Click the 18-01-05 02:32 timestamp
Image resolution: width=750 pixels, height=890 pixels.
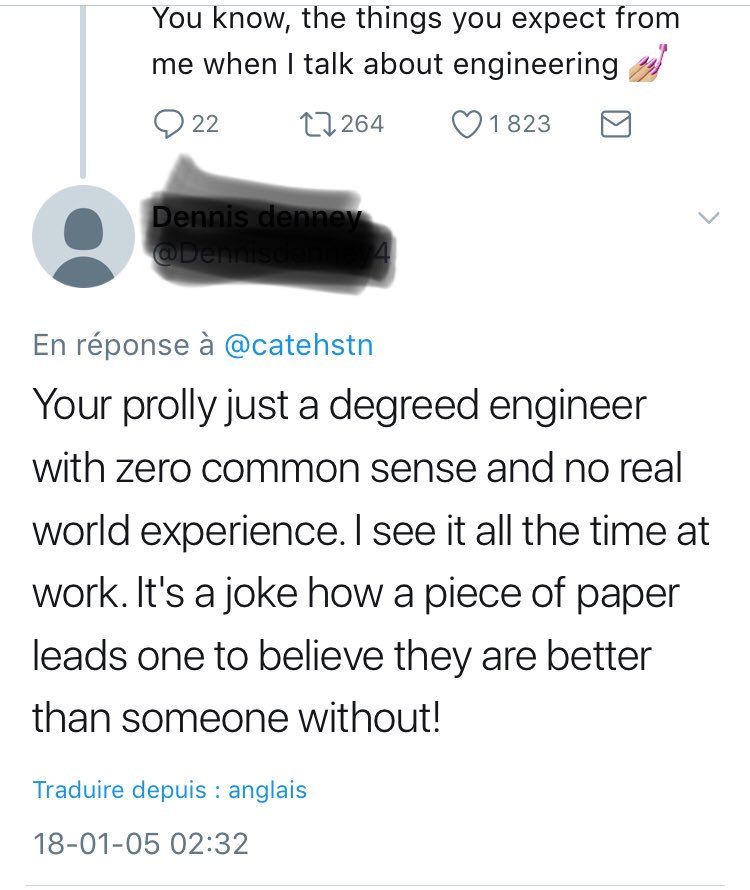[140, 844]
